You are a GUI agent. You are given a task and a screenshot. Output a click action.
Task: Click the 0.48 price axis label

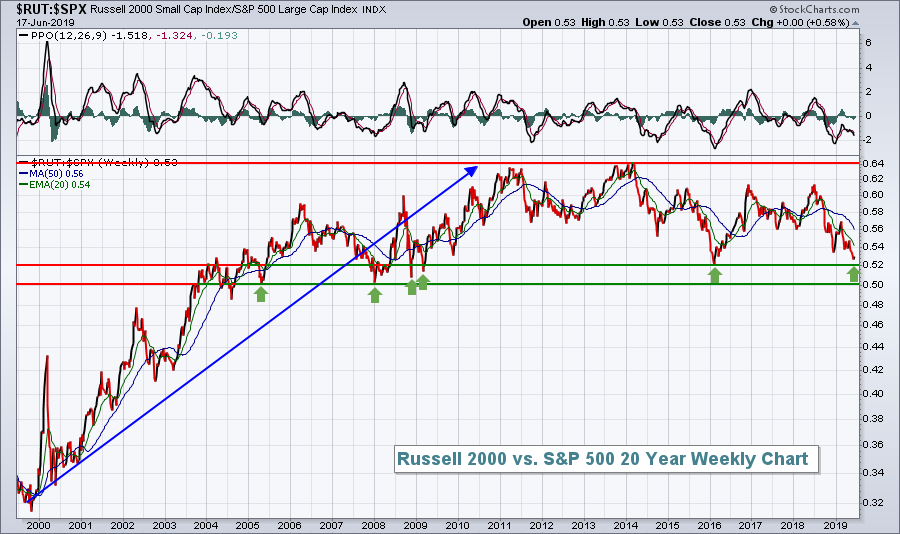click(874, 304)
